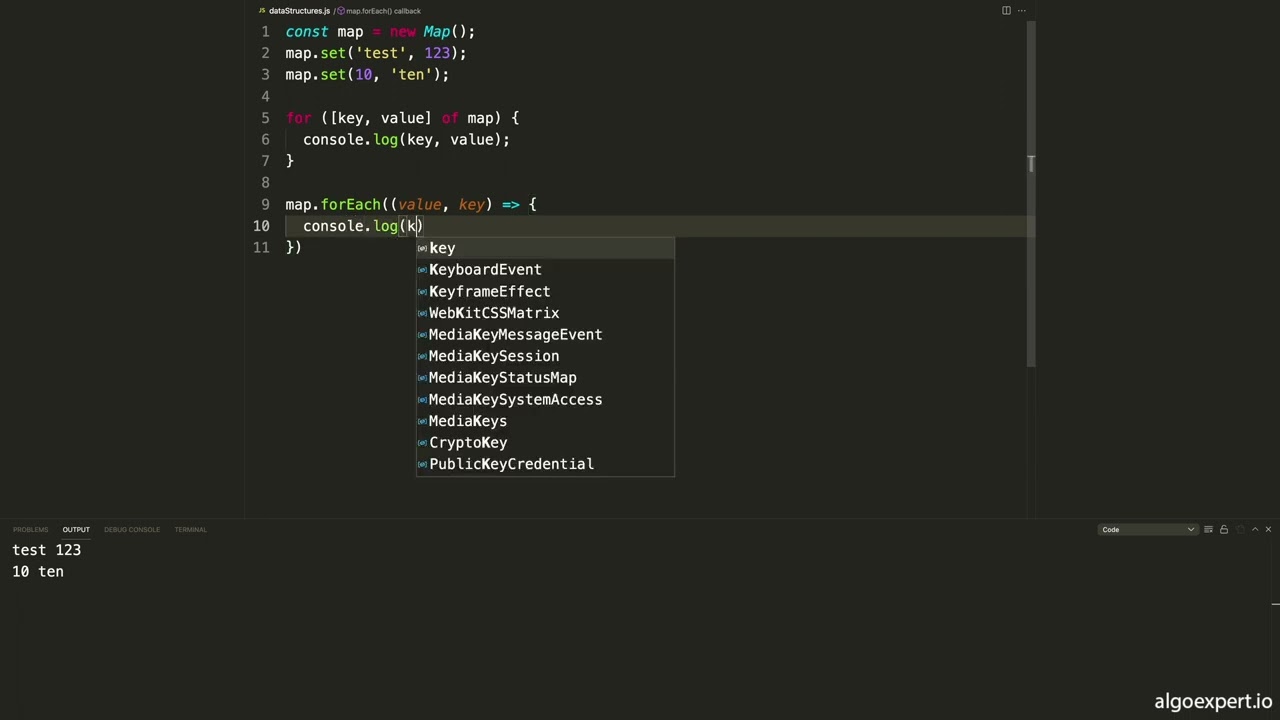Click the editor vertical scrollbar thumb
Screen dimensions: 1280x720
point(1031,192)
